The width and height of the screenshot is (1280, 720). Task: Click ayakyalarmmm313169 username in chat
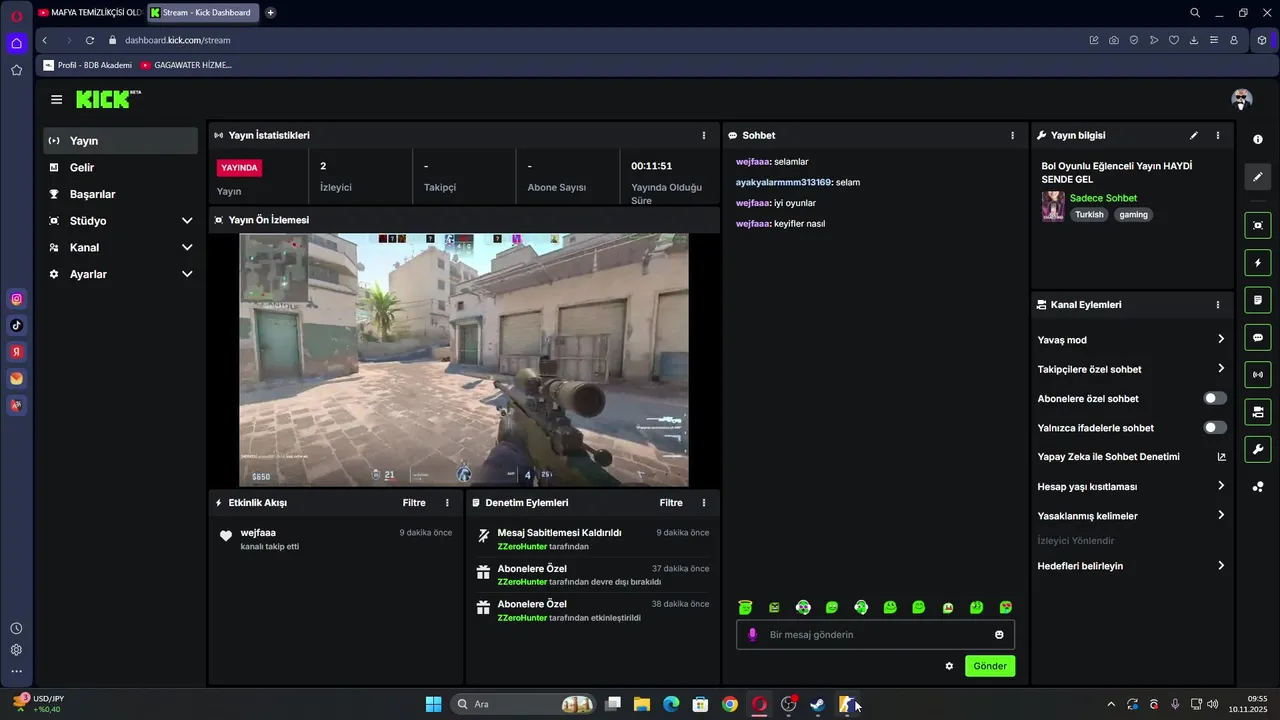pos(784,182)
